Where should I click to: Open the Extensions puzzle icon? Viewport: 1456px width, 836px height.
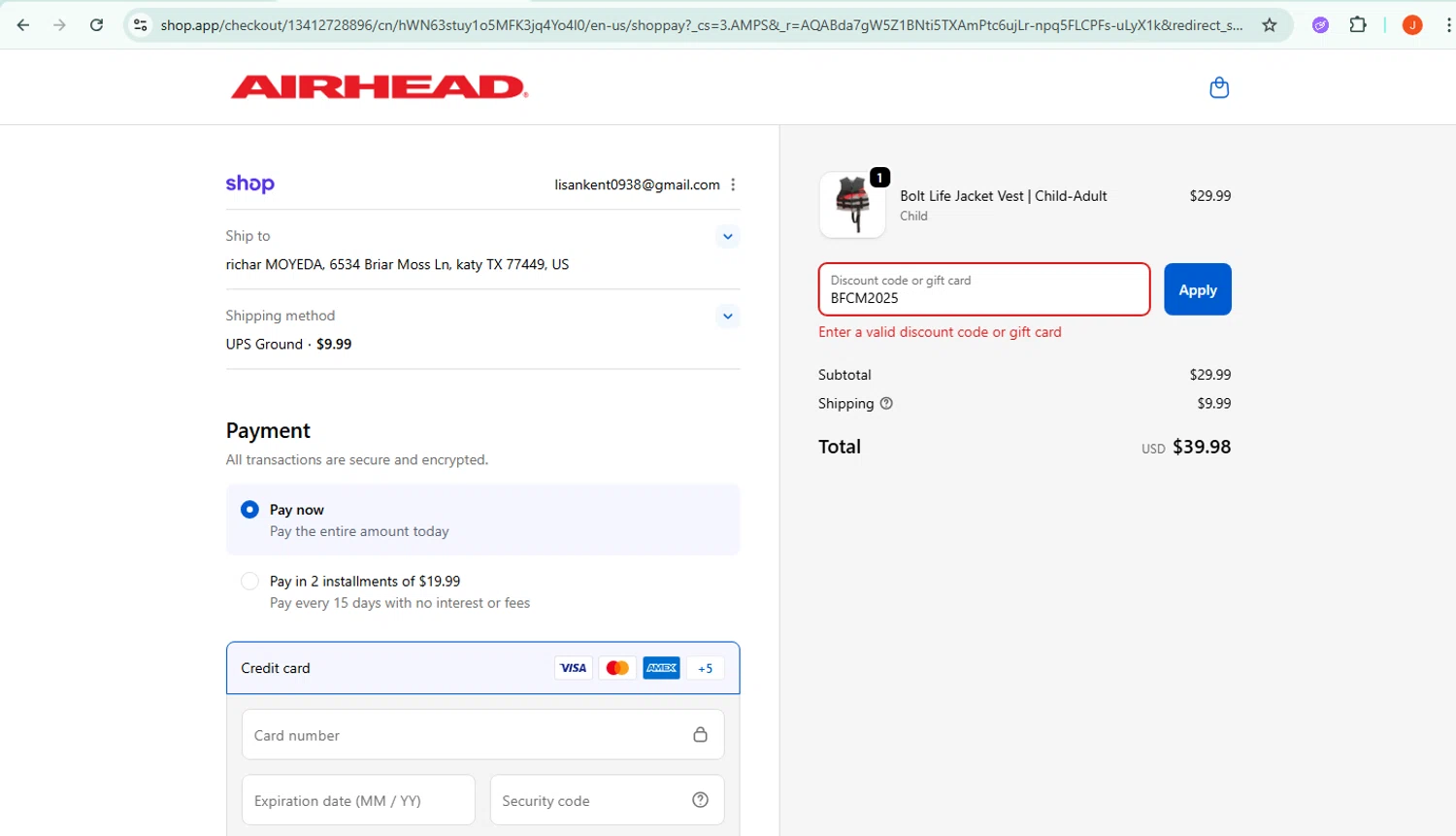point(1358,25)
